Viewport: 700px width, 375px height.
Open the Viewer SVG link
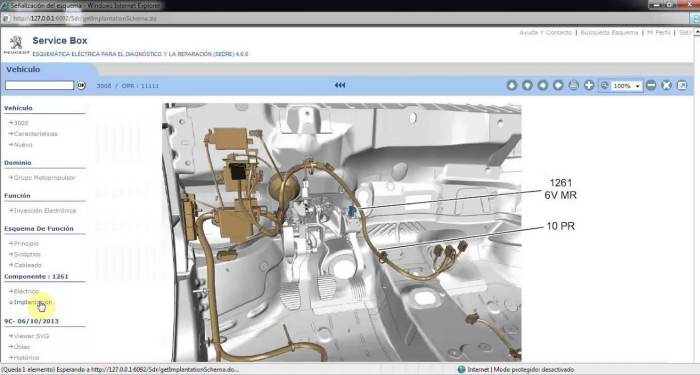(x=31, y=336)
